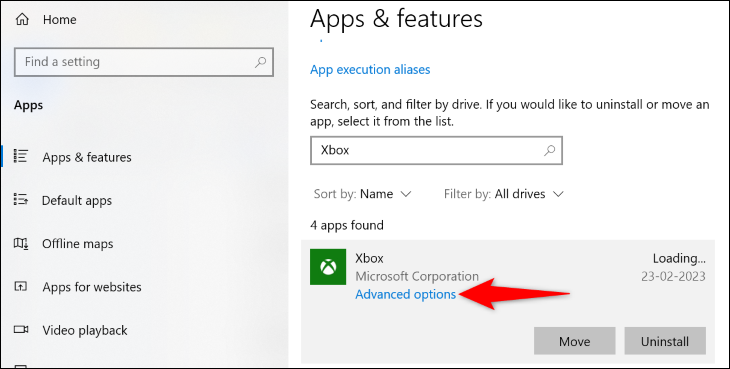This screenshot has height=369, width=730.
Task: Click the Move button for Xbox
Action: (575, 341)
